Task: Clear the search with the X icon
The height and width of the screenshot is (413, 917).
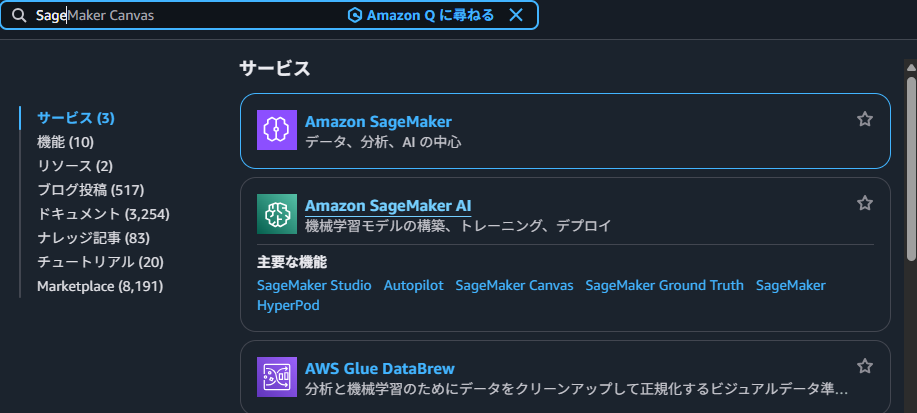Action: click(516, 15)
